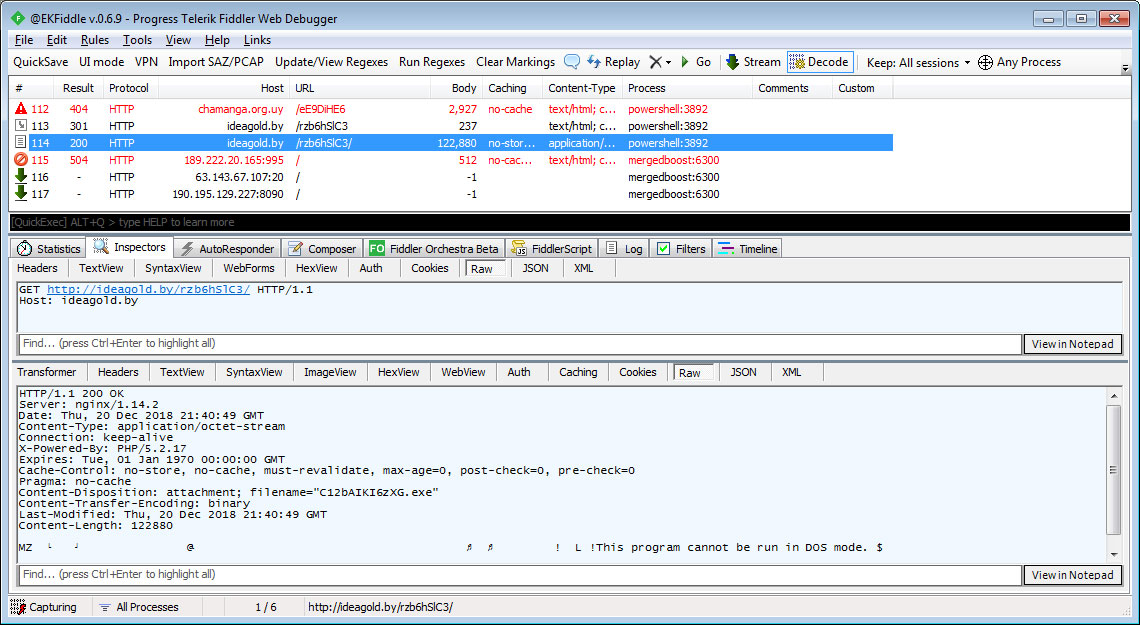Switch to response ImageView tab
The height and width of the screenshot is (625, 1140).
click(x=330, y=372)
